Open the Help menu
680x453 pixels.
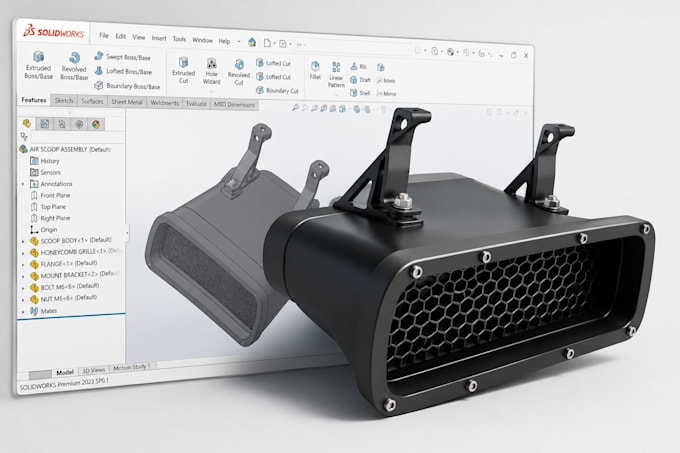[x=224, y=41]
